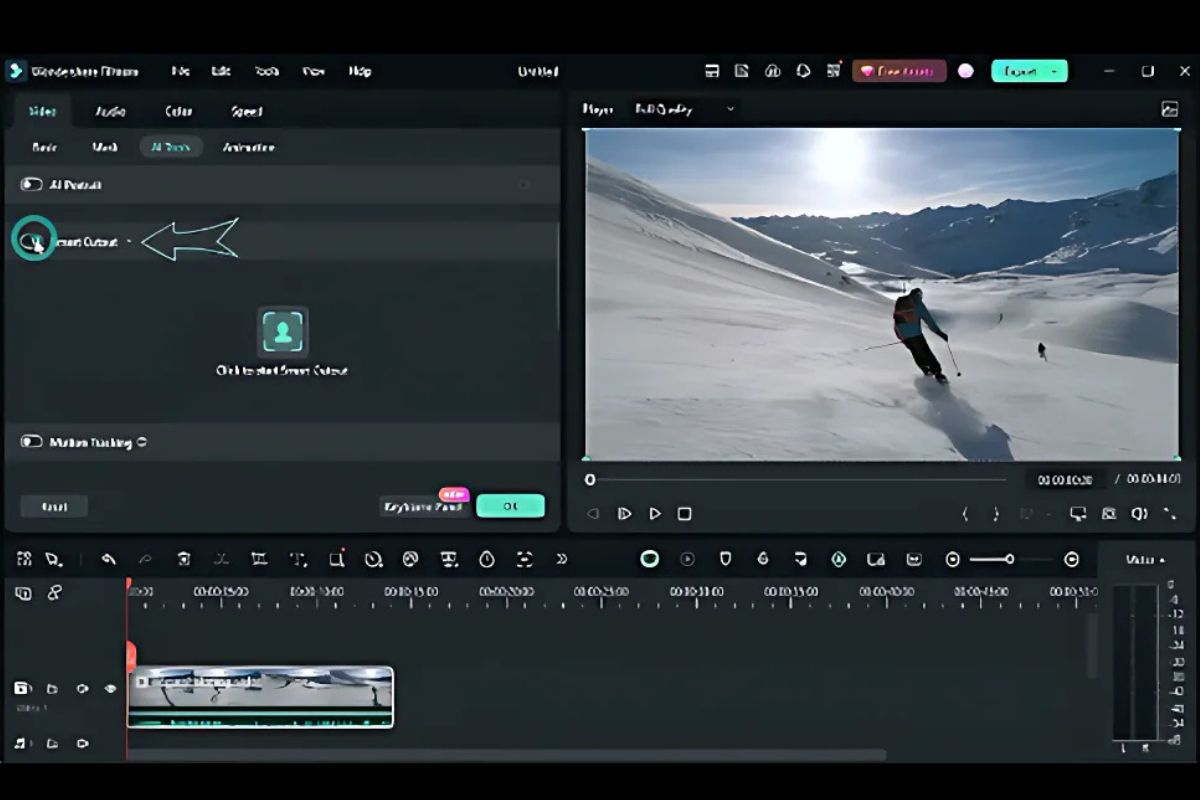This screenshot has width=1200, height=800.
Task: Open the apps grid icon in title bar
Action: pyautogui.click(x=834, y=71)
